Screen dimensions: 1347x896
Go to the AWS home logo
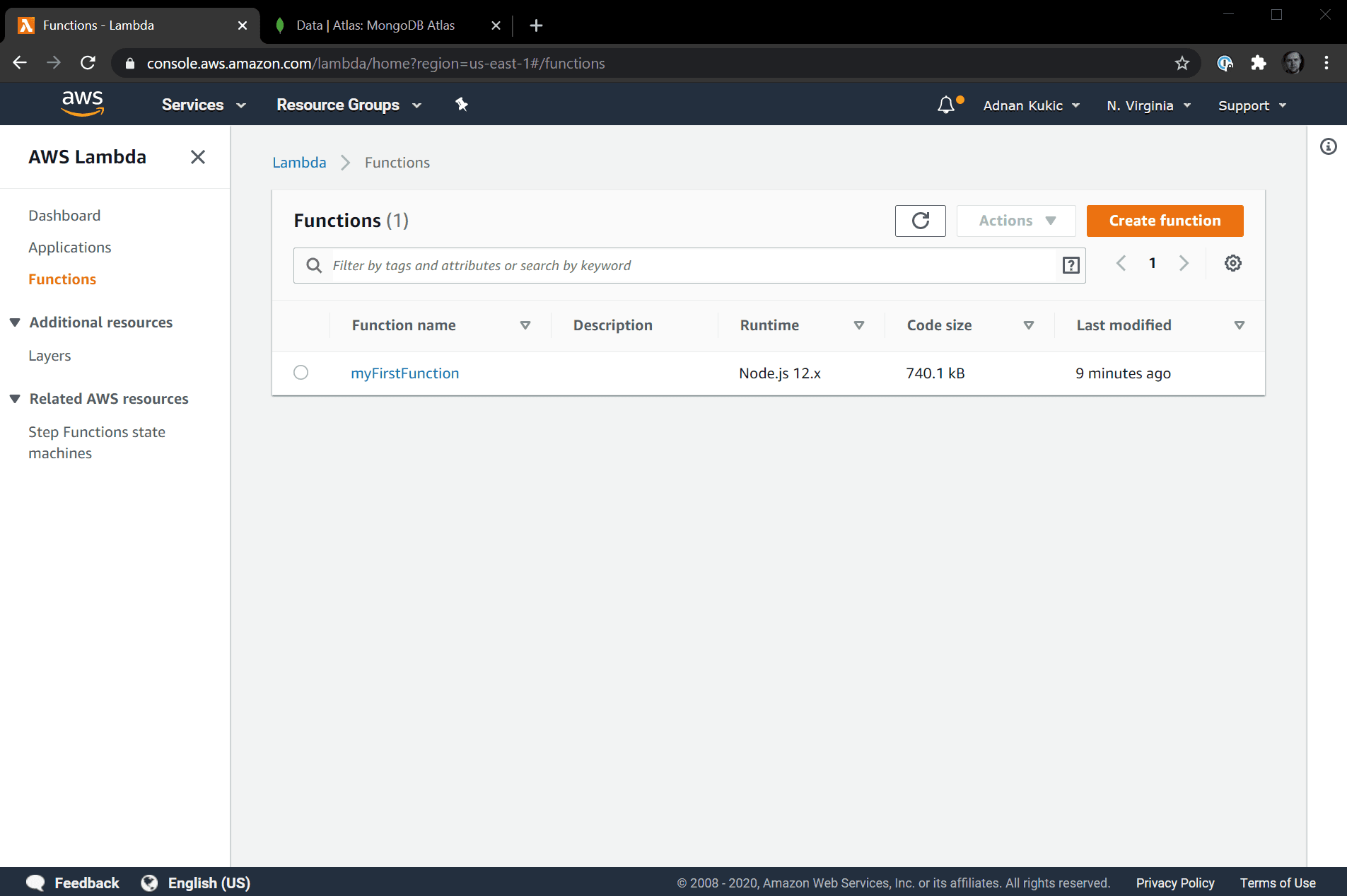[x=83, y=104]
